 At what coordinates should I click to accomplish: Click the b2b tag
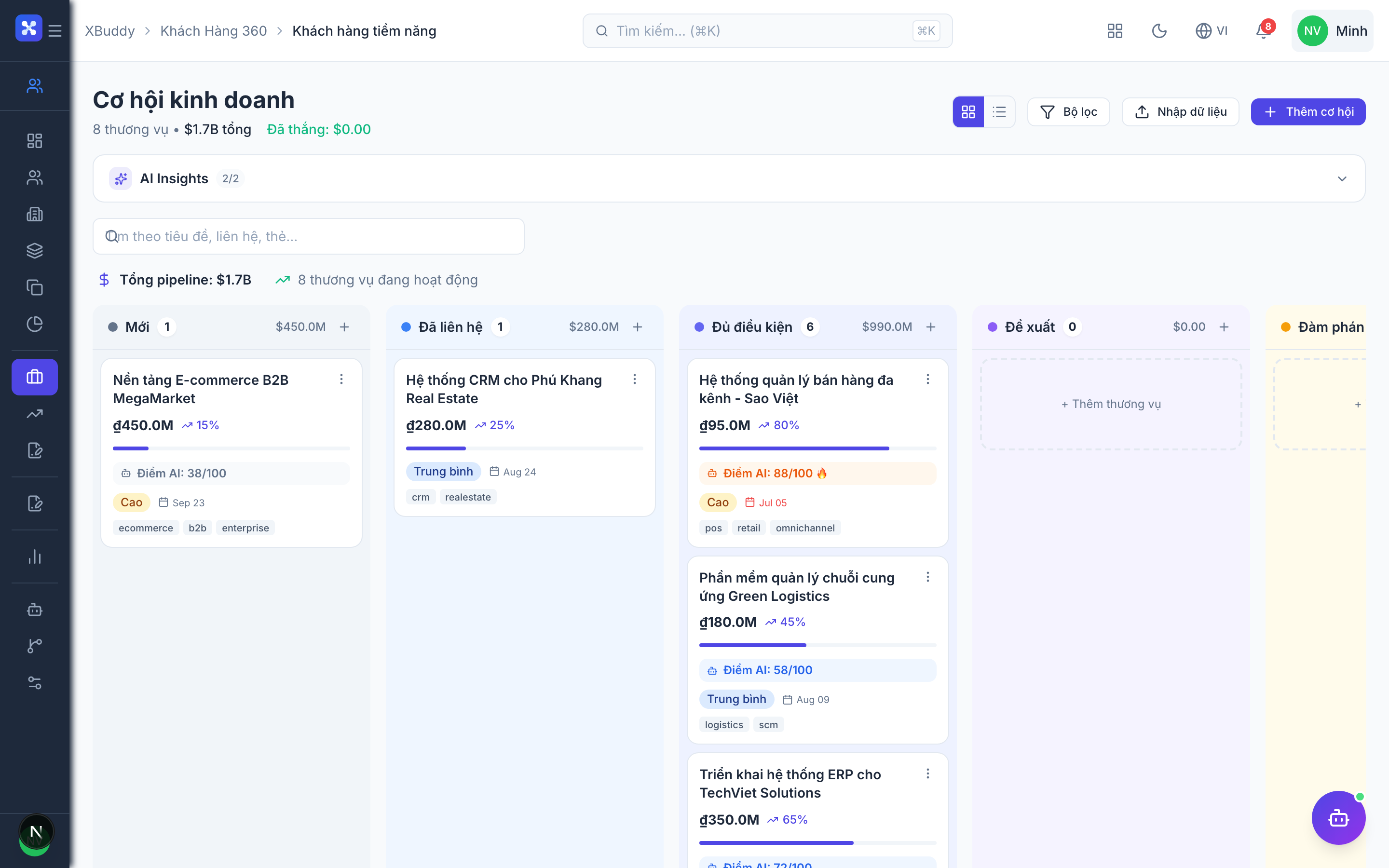tap(197, 528)
